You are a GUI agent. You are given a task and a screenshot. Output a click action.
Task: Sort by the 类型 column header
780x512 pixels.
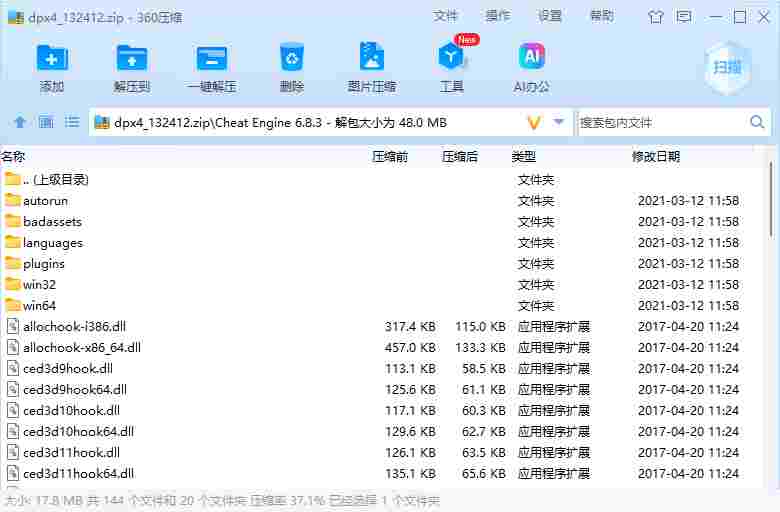pyautogui.click(x=523, y=157)
